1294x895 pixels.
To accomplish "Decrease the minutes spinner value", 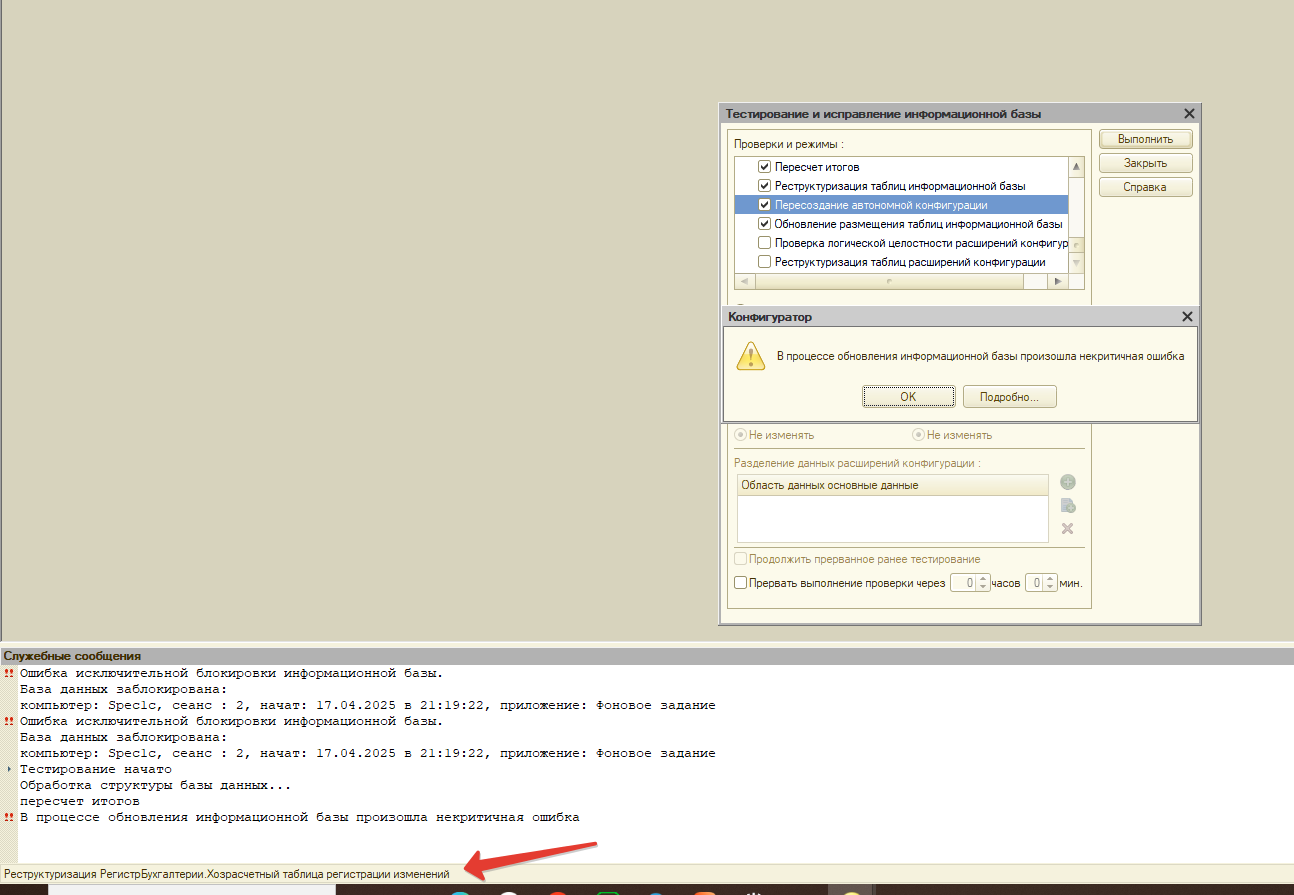I will (x=1051, y=587).
